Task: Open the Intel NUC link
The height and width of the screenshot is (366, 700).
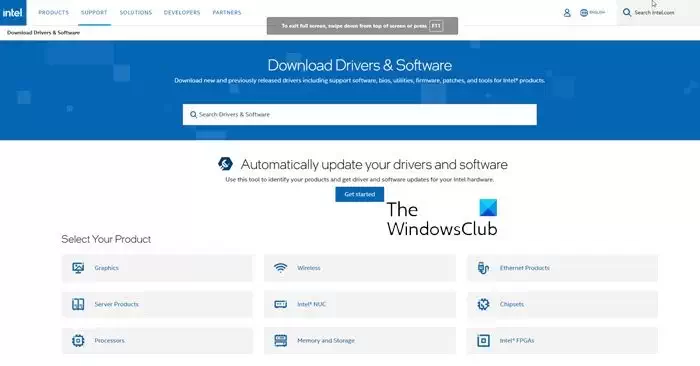Action: (359, 304)
